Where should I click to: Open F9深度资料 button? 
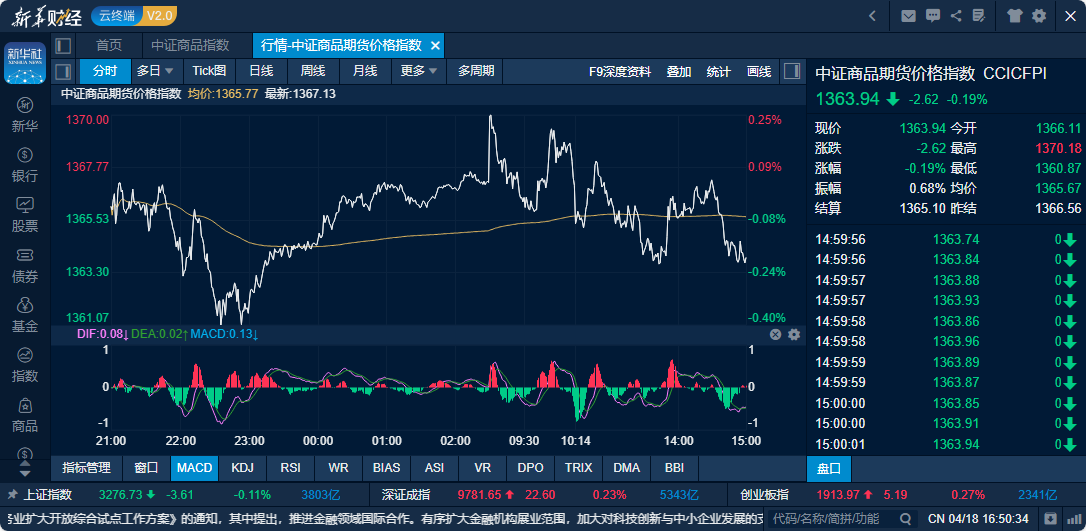tap(620, 71)
